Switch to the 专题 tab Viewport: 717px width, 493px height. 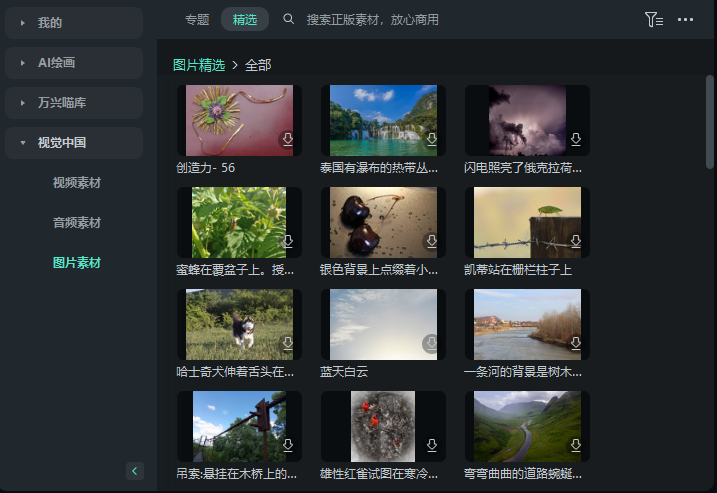coord(197,20)
